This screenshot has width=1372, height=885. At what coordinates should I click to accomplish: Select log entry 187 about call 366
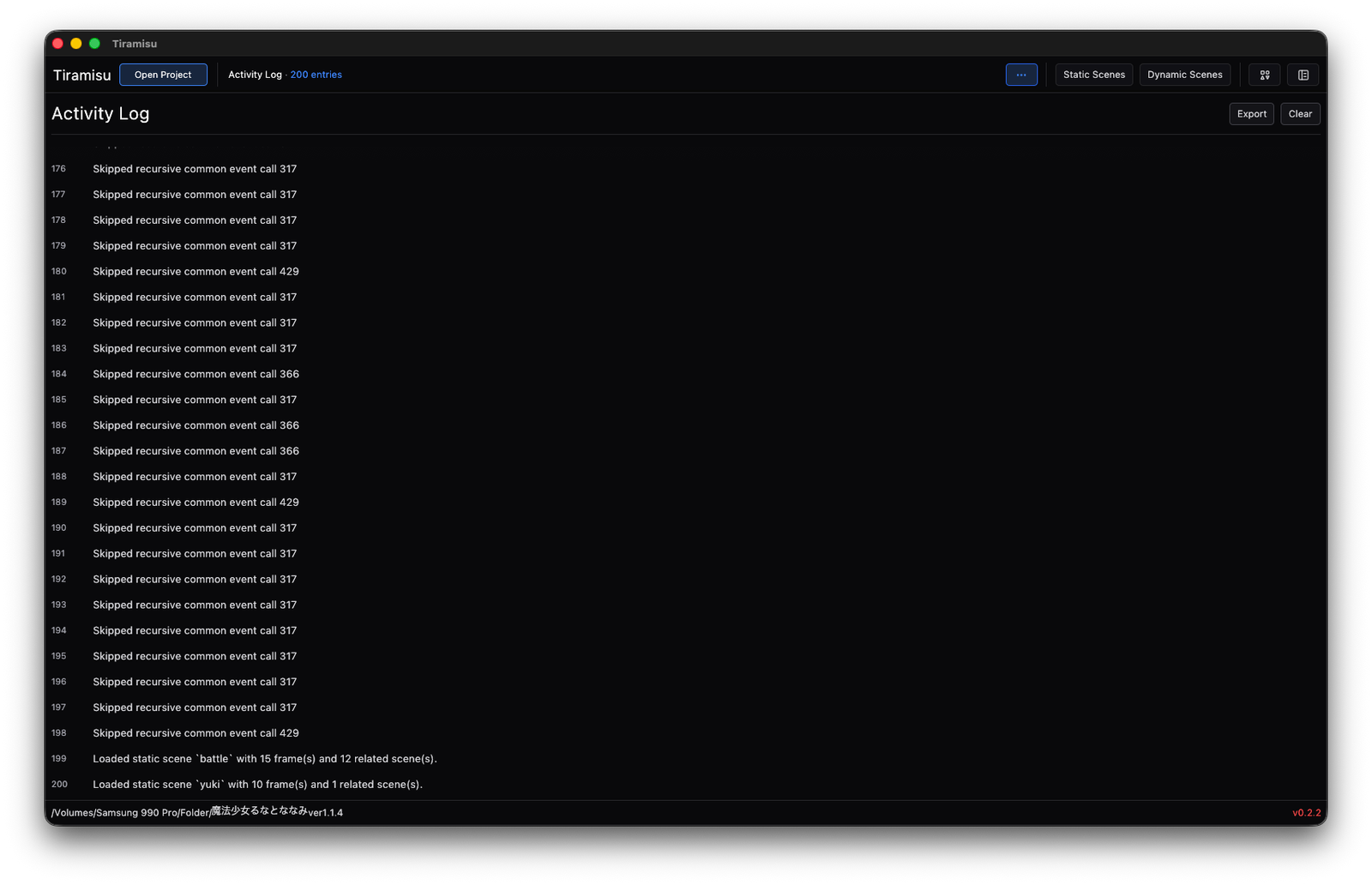(x=686, y=451)
